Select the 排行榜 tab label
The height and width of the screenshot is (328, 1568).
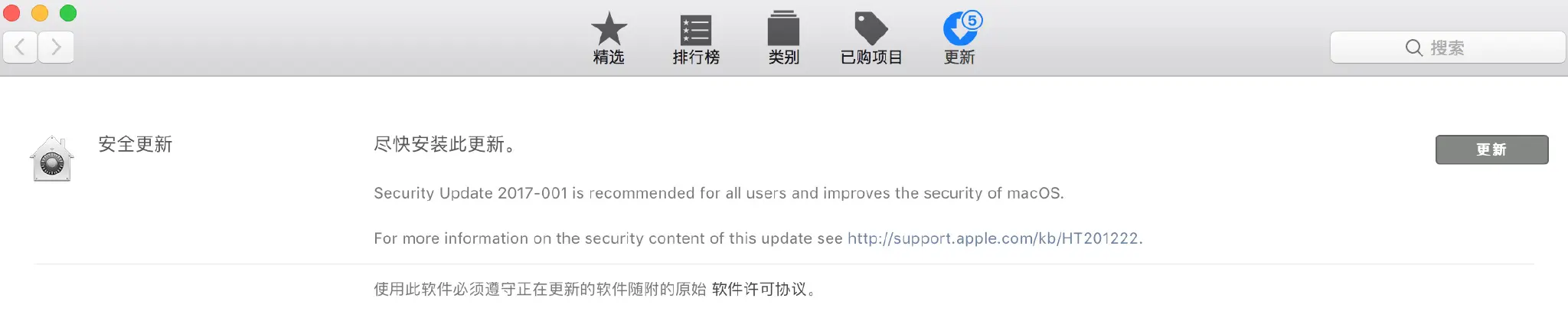[x=696, y=57]
